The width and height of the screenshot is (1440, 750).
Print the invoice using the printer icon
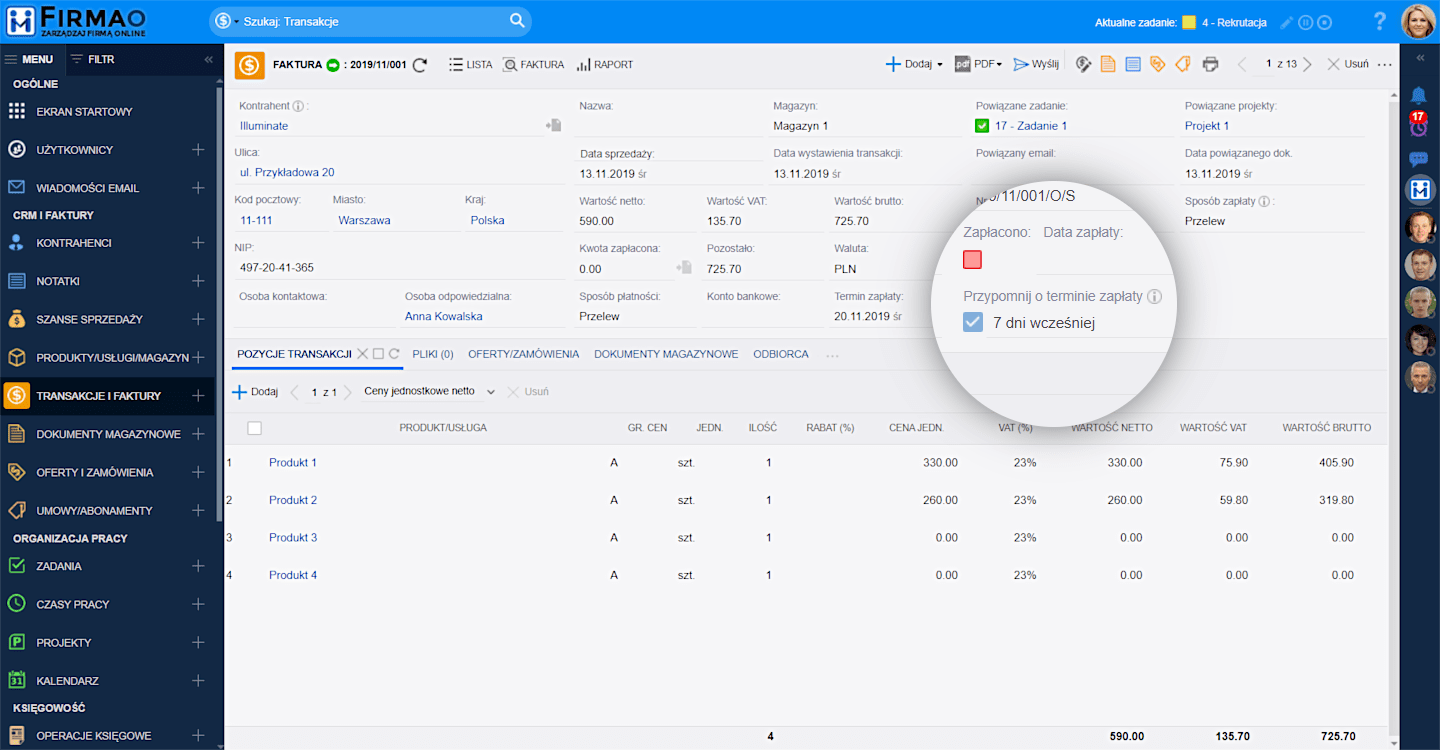tap(1210, 64)
